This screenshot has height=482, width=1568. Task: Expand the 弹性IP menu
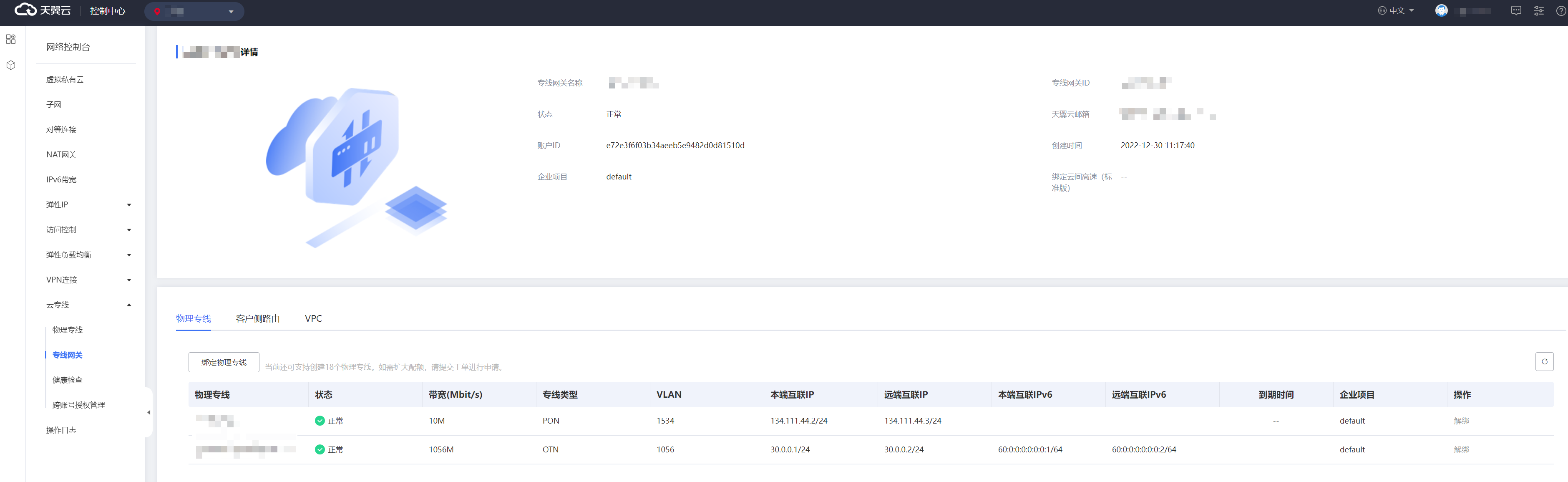[88, 204]
